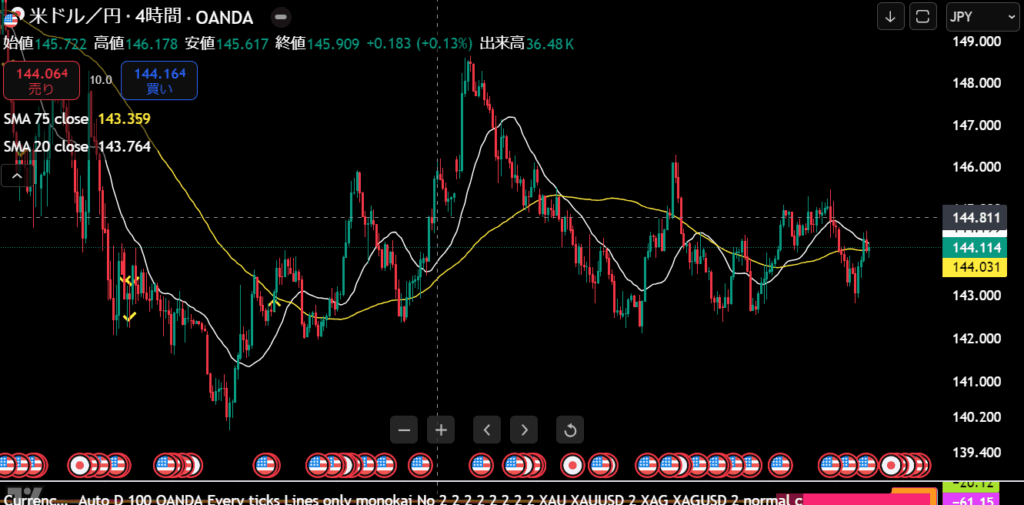Click the bottom indicator legend starting with Currenc...
Screen dimensions: 1024x505
(401, 500)
